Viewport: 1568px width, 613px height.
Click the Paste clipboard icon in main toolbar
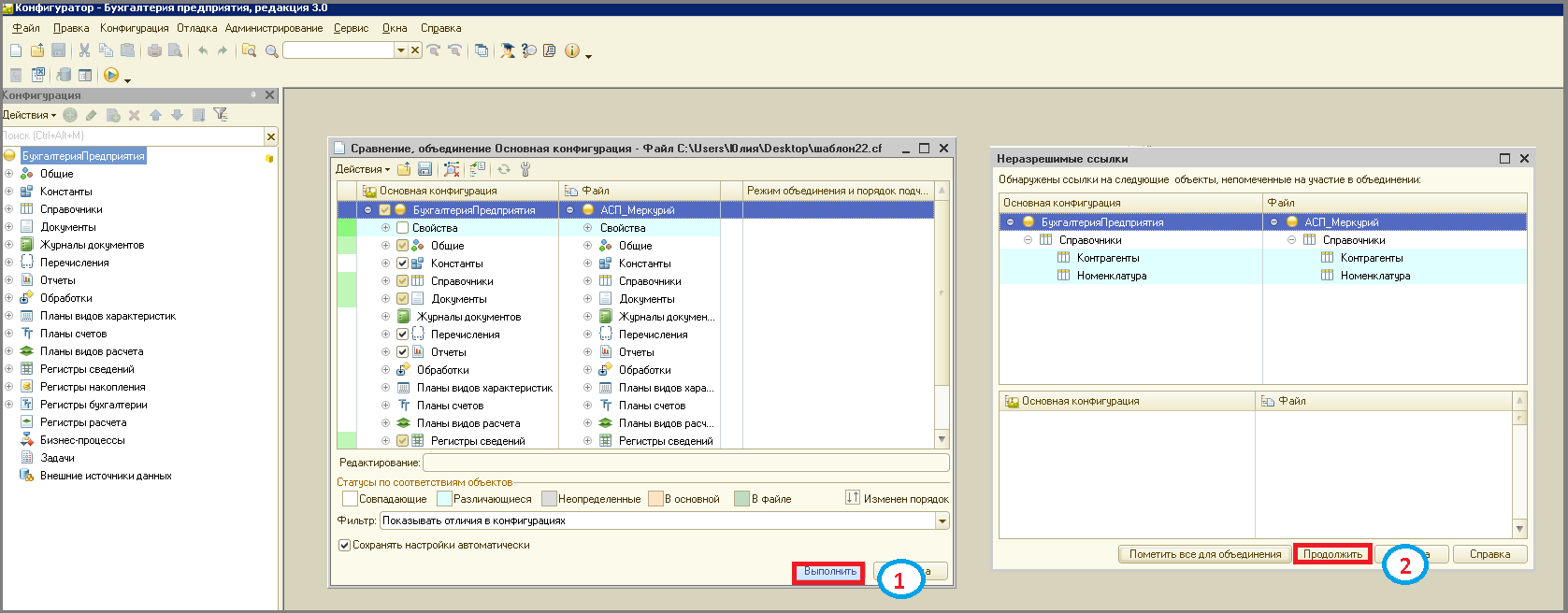(x=128, y=50)
